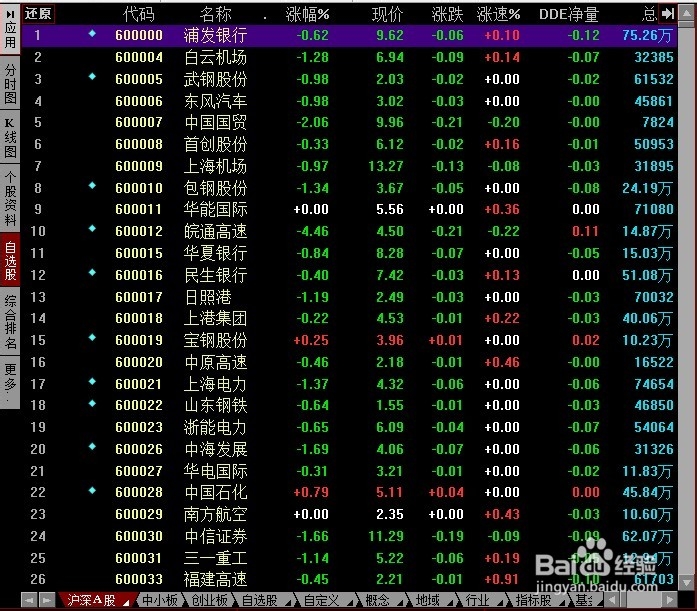Viewport: 697px width, 611px height.
Task: Click the diamond marker on 上海电力 row
Action: point(92,381)
